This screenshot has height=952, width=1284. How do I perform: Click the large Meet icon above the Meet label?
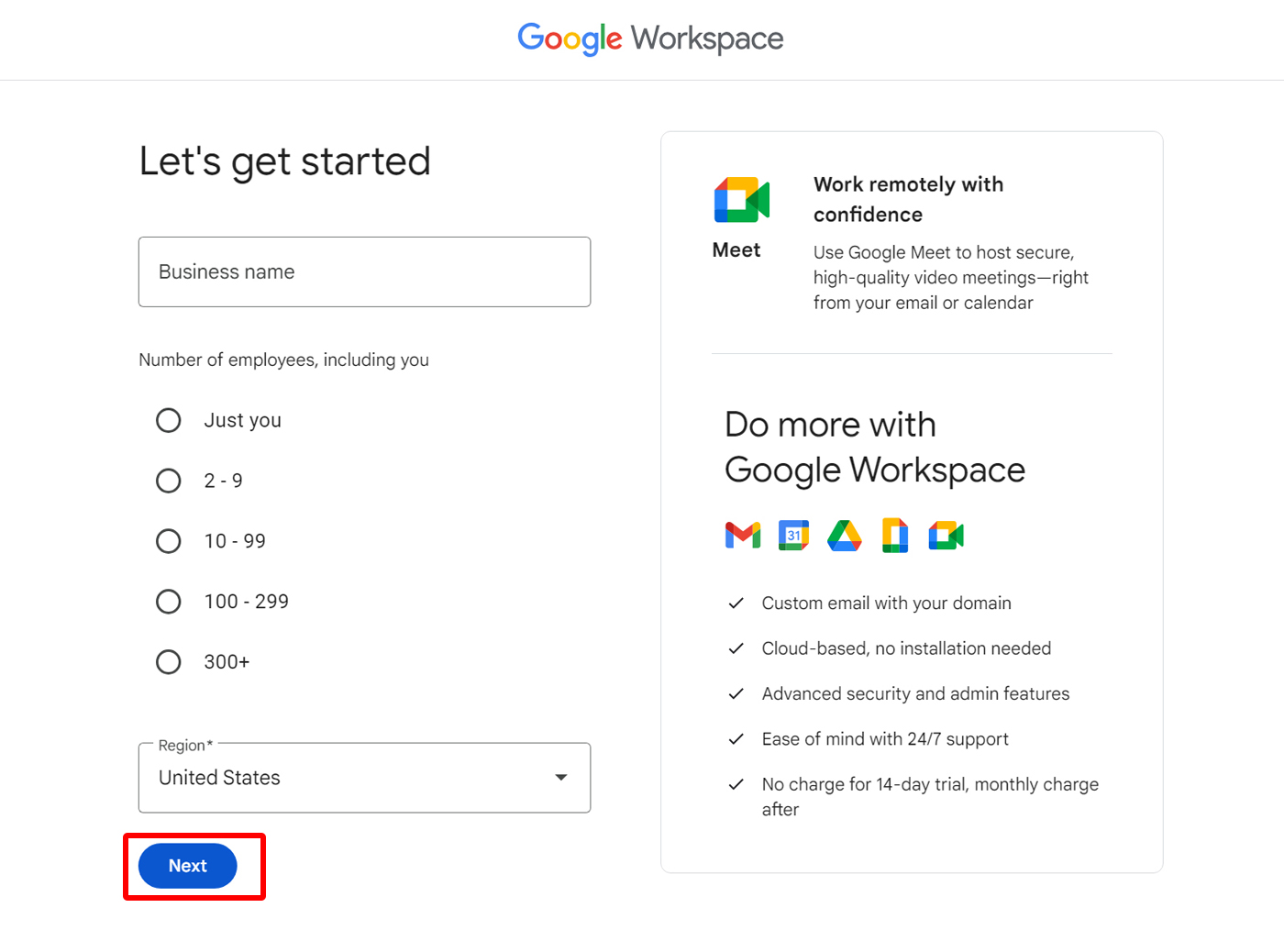click(741, 200)
